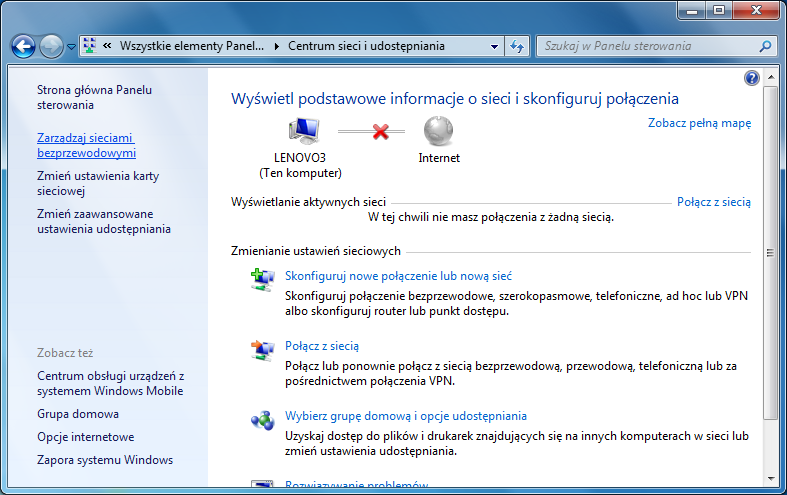Expand the chevron before Wszystkie elementy Panelu
The height and width of the screenshot is (495, 787).
click(x=105, y=46)
